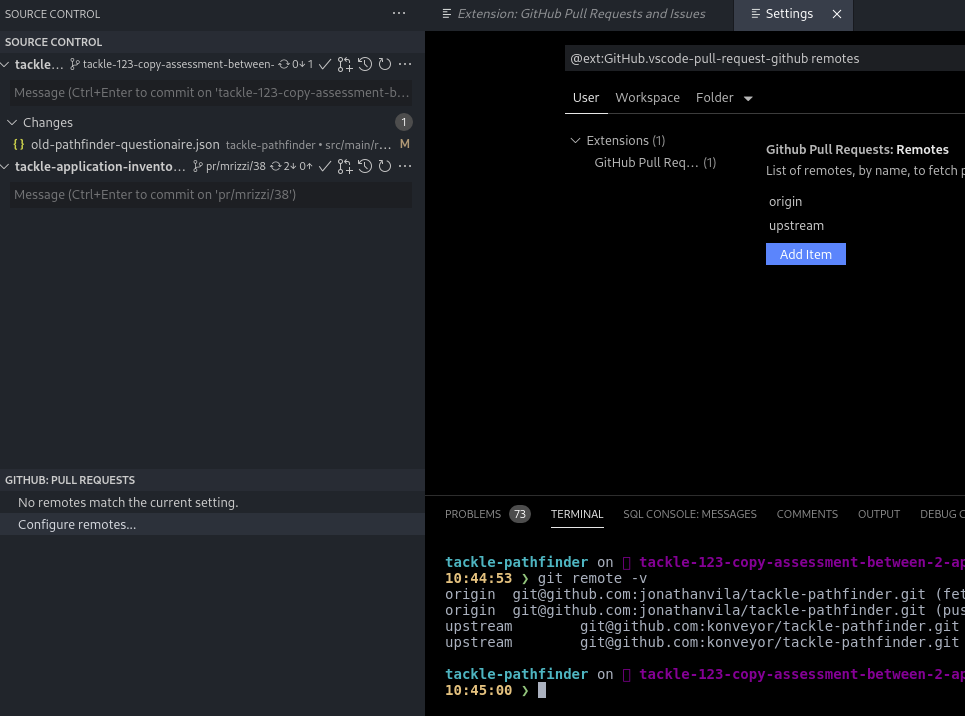
Task: Collapse the Changes group
Action: pos(12,123)
